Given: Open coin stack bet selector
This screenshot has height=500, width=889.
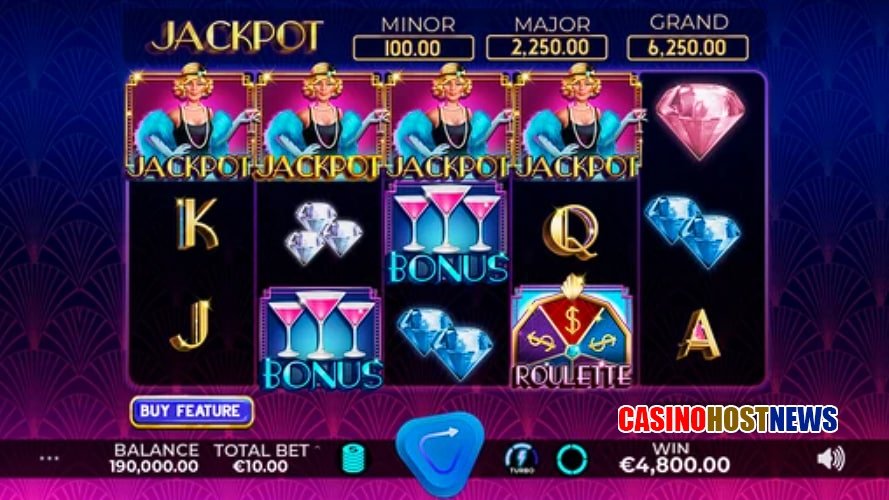Looking at the screenshot, I should click(354, 459).
